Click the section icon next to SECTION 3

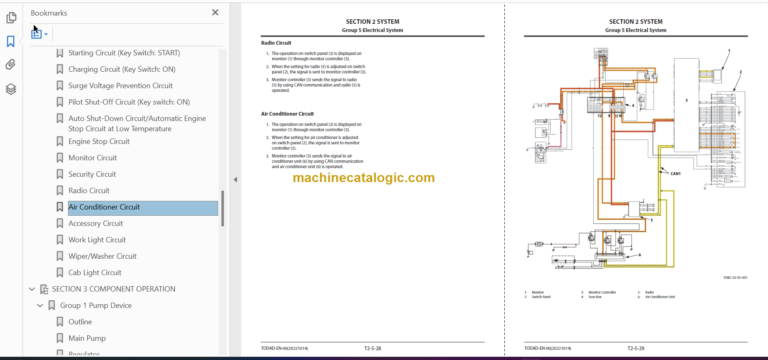(44, 289)
